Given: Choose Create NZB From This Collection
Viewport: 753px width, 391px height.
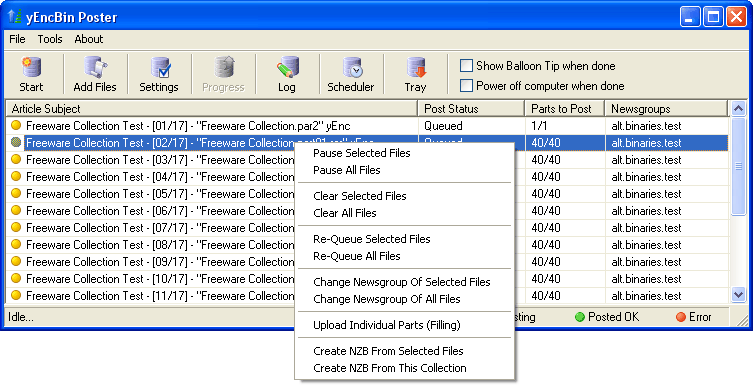Looking at the screenshot, I should click(404, 368).
